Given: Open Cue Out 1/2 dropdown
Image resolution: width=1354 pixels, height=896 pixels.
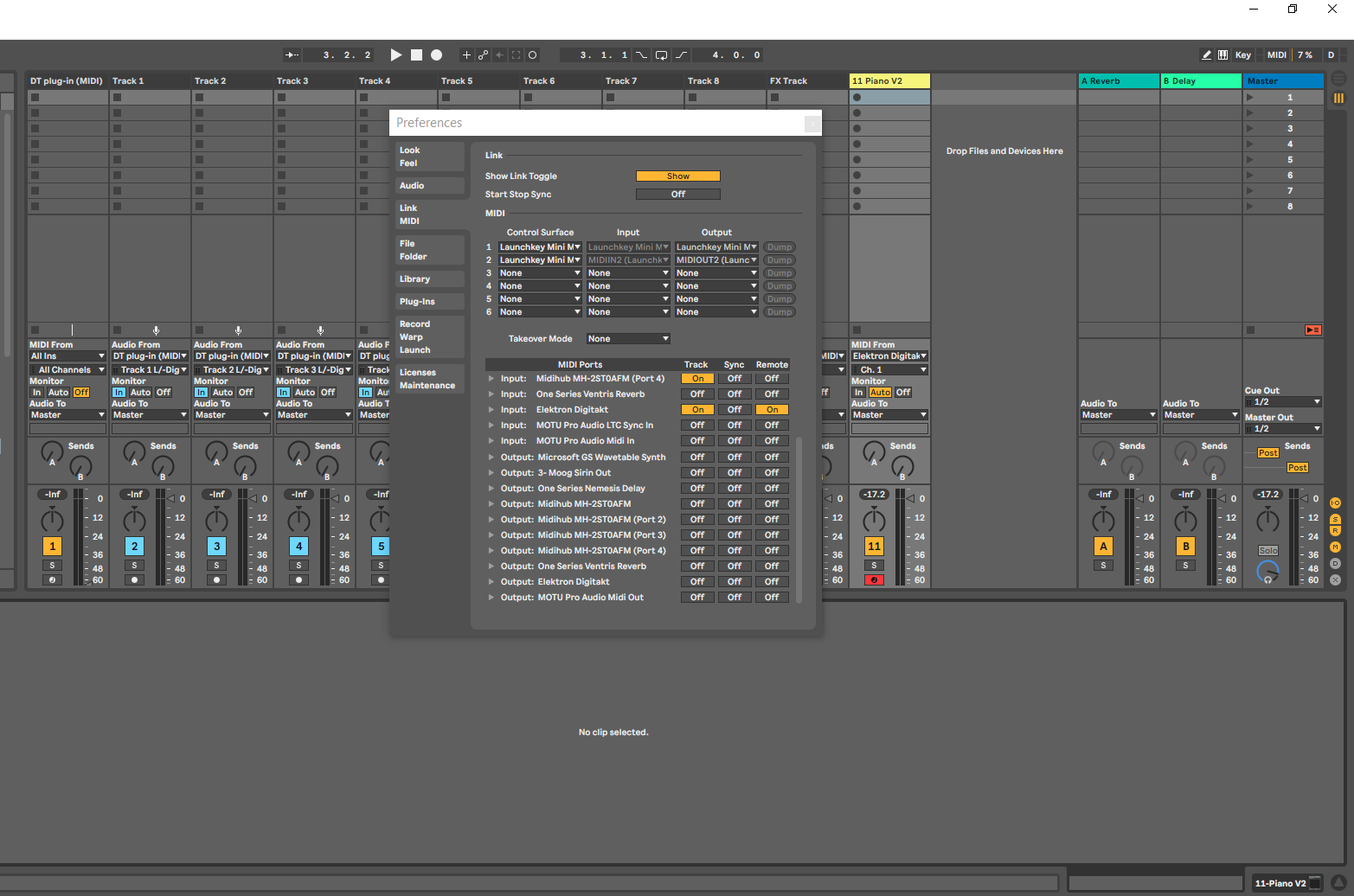Looking at the screenshot, I should coord(1284,401).
